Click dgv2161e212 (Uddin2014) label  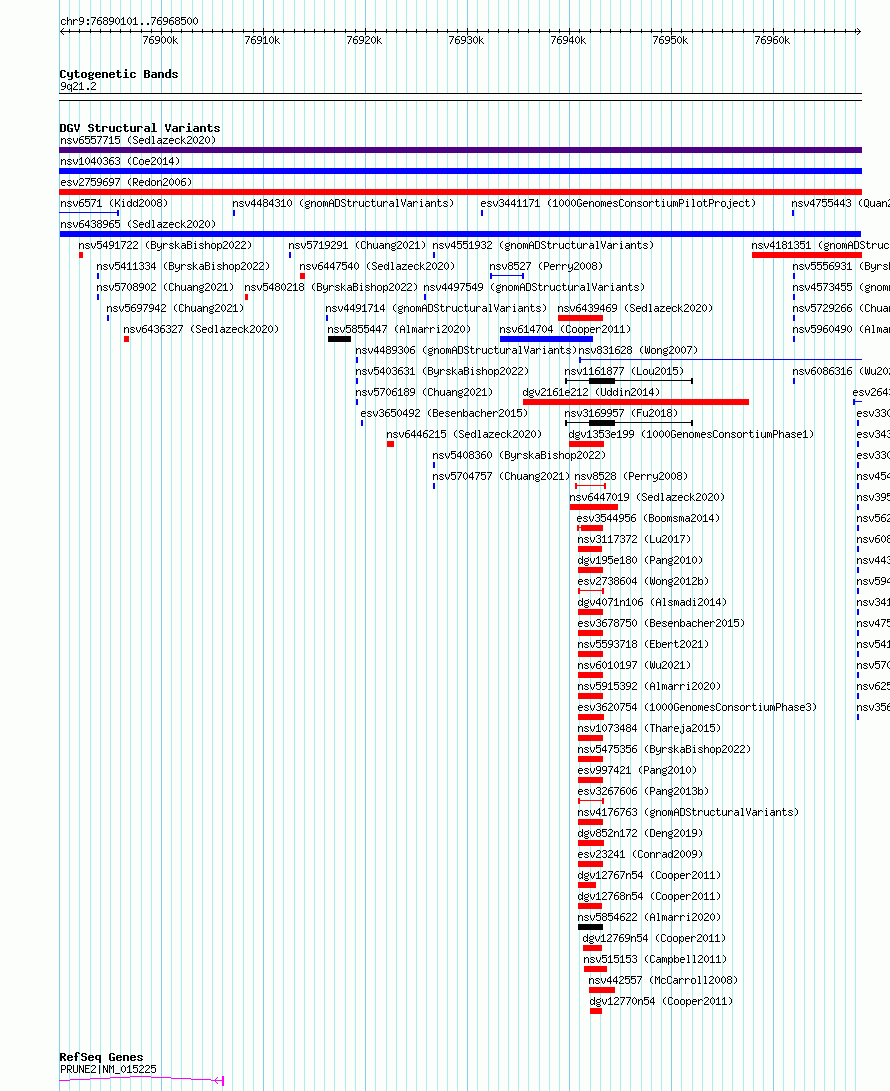591,392
